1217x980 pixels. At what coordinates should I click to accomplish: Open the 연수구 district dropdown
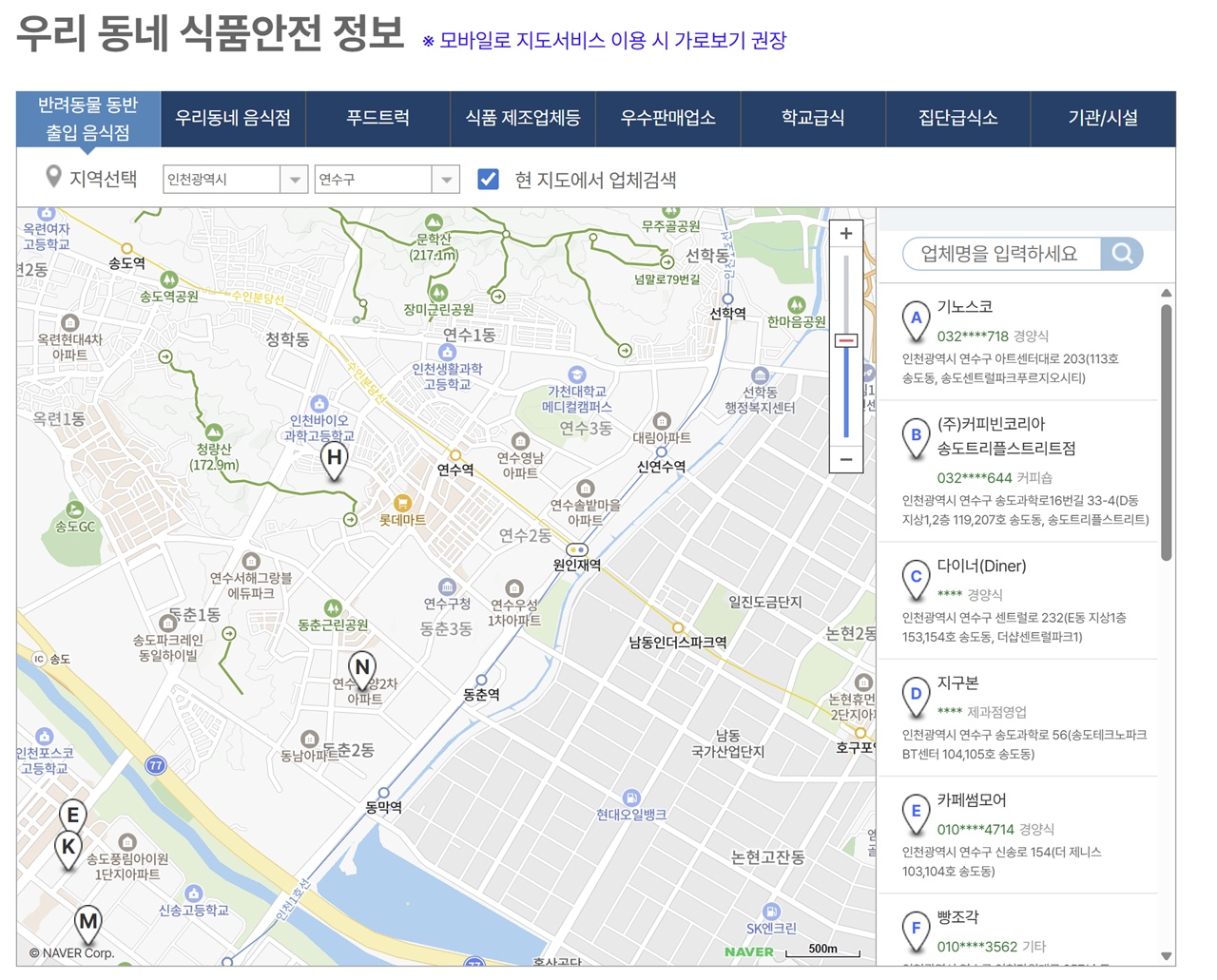click(386, 180)
